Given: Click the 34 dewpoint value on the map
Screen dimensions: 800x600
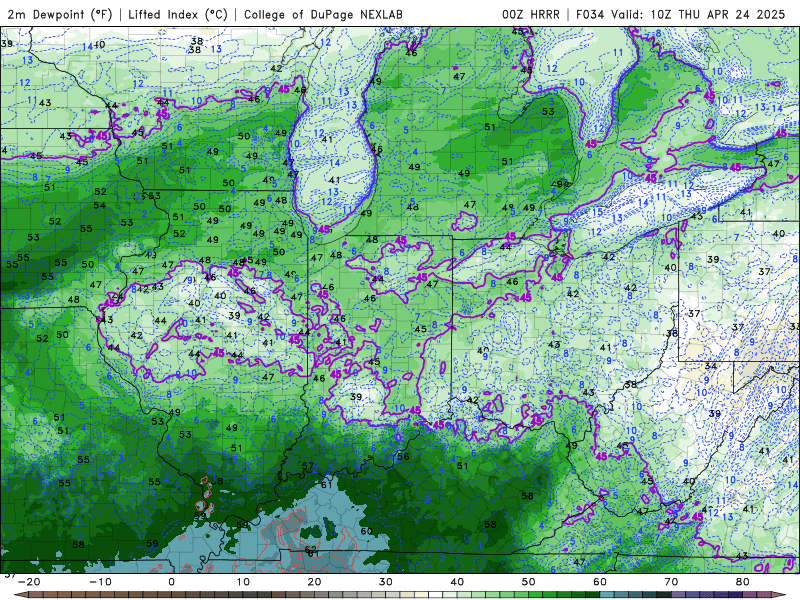Looking at the screenshot, I should (711, 365).
